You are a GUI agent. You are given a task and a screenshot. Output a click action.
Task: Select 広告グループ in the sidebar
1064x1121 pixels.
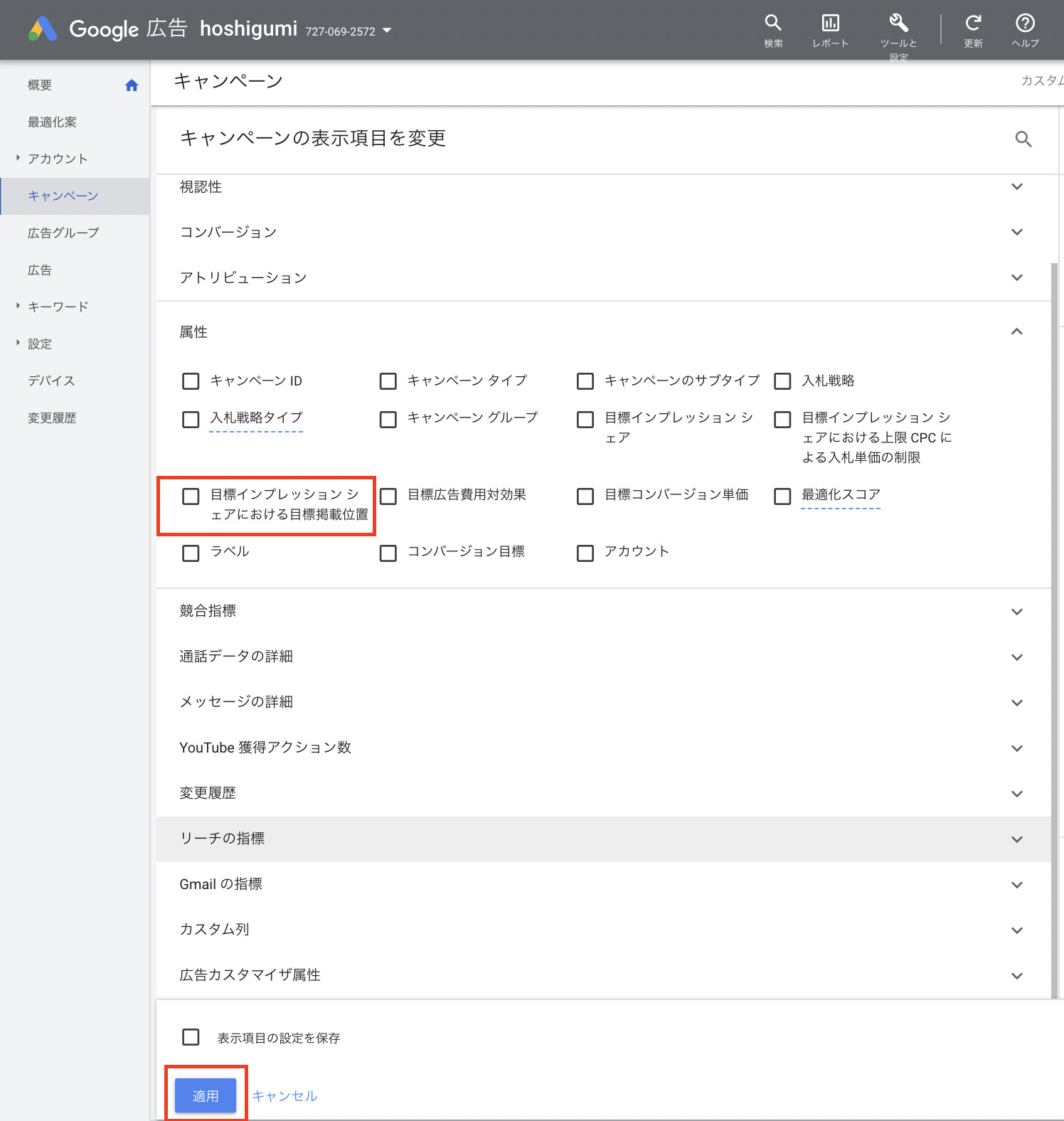point(63,233)
